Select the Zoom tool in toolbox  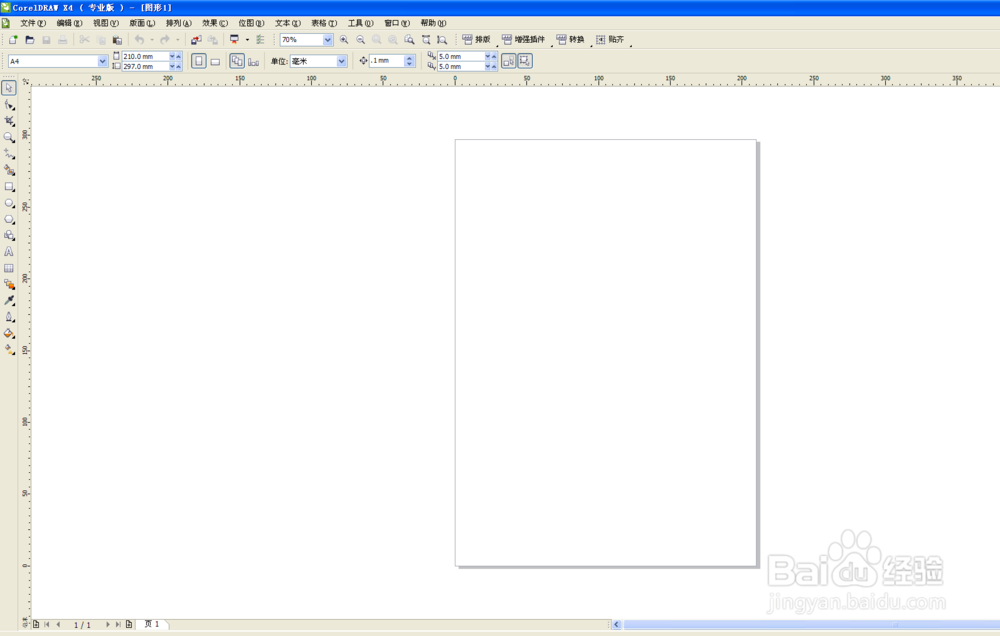pos(9,137)
